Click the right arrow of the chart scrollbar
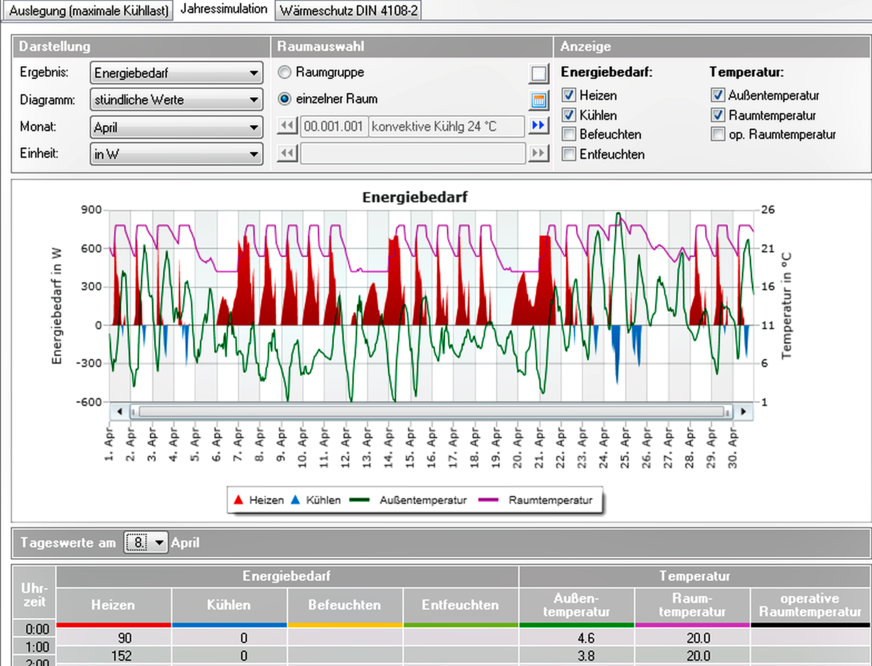 click(744, 411)
